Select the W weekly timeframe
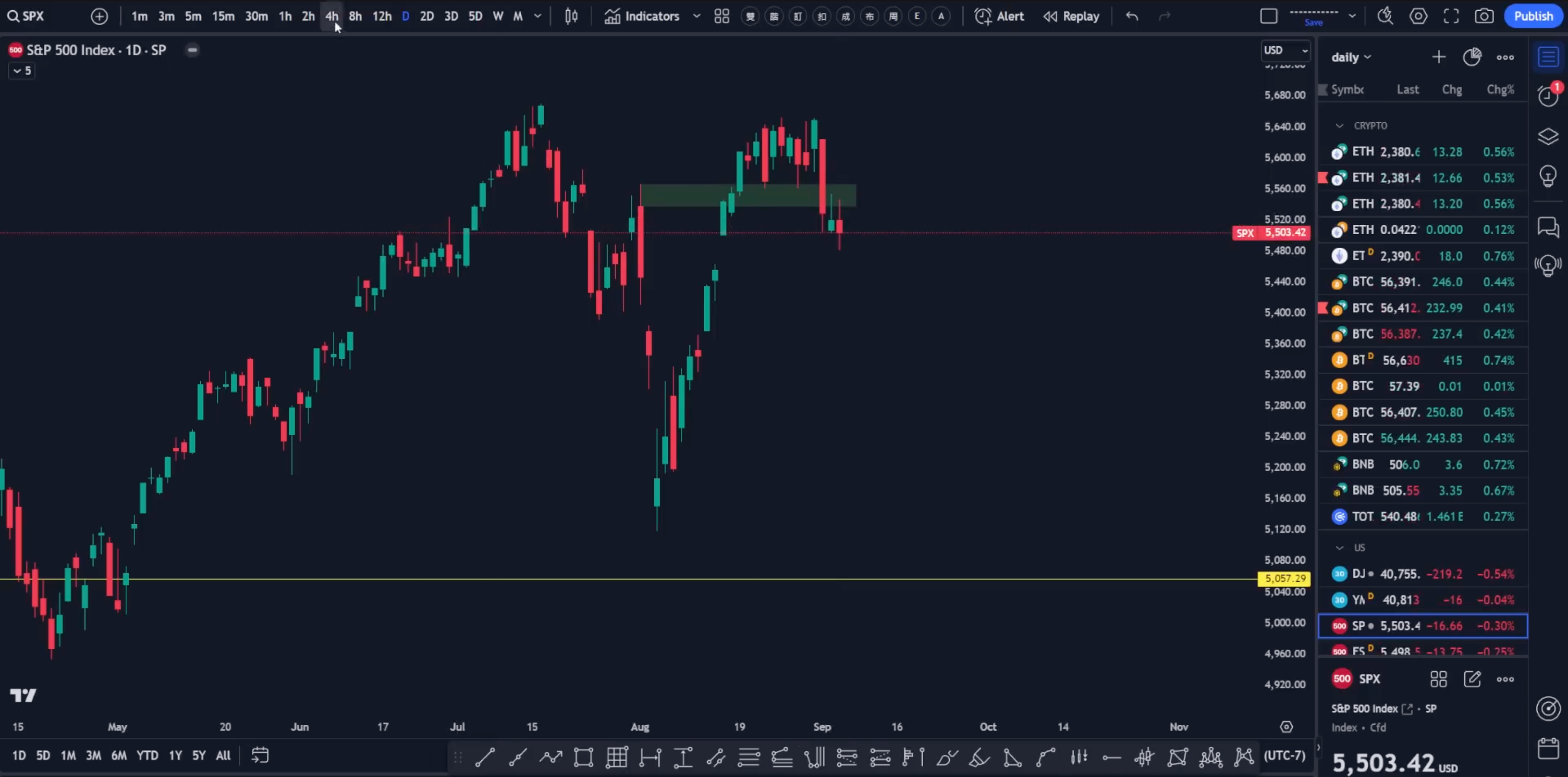The width and height of the screenshot is (1568, 777). [498, 16]
